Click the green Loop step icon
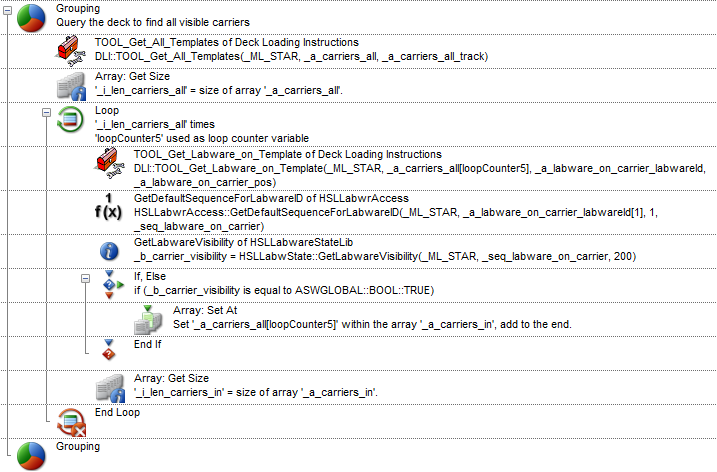This screenshot has height=472, width=717. point(71,119)
